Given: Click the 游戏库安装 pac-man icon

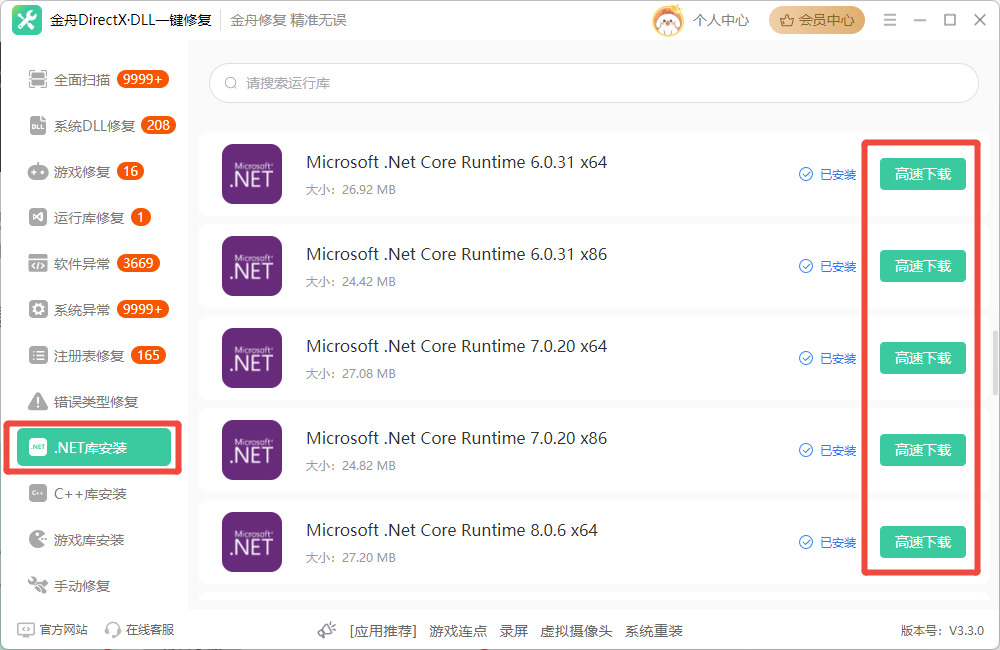Looking at the screenshot, I should (x=38, y=539).
